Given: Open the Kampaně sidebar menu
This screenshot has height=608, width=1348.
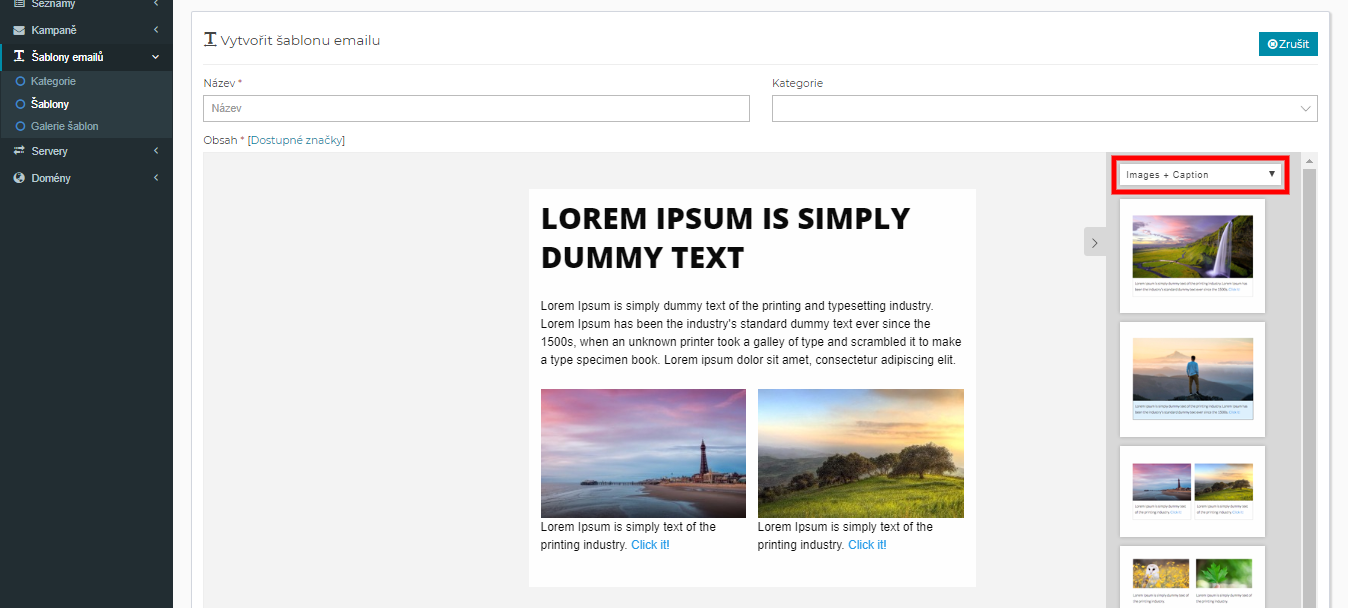Looking at the screenshot, I should [x=86, y=30].
